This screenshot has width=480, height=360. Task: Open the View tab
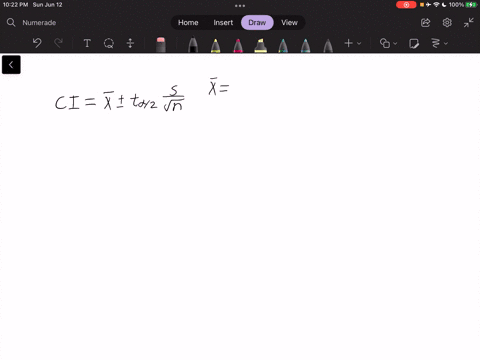coord(289,23)
